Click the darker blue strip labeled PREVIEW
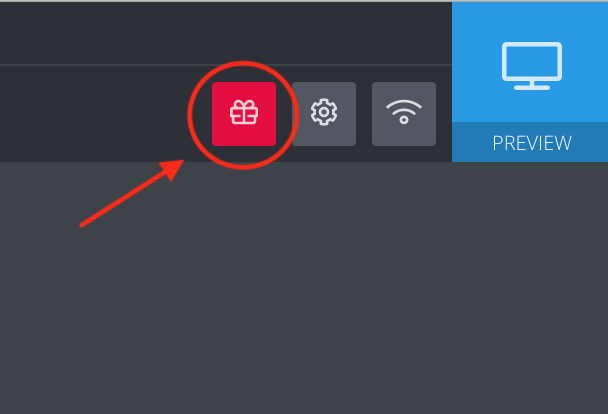608x414 pixels. [530, 142]
